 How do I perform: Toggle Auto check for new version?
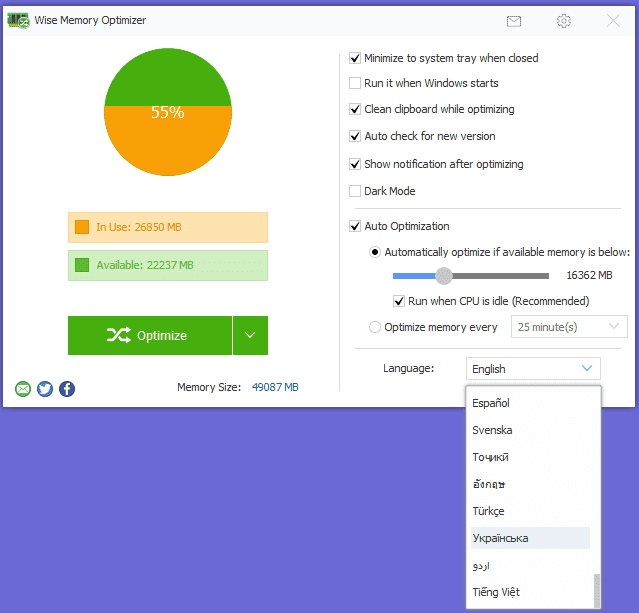point(355,136)
